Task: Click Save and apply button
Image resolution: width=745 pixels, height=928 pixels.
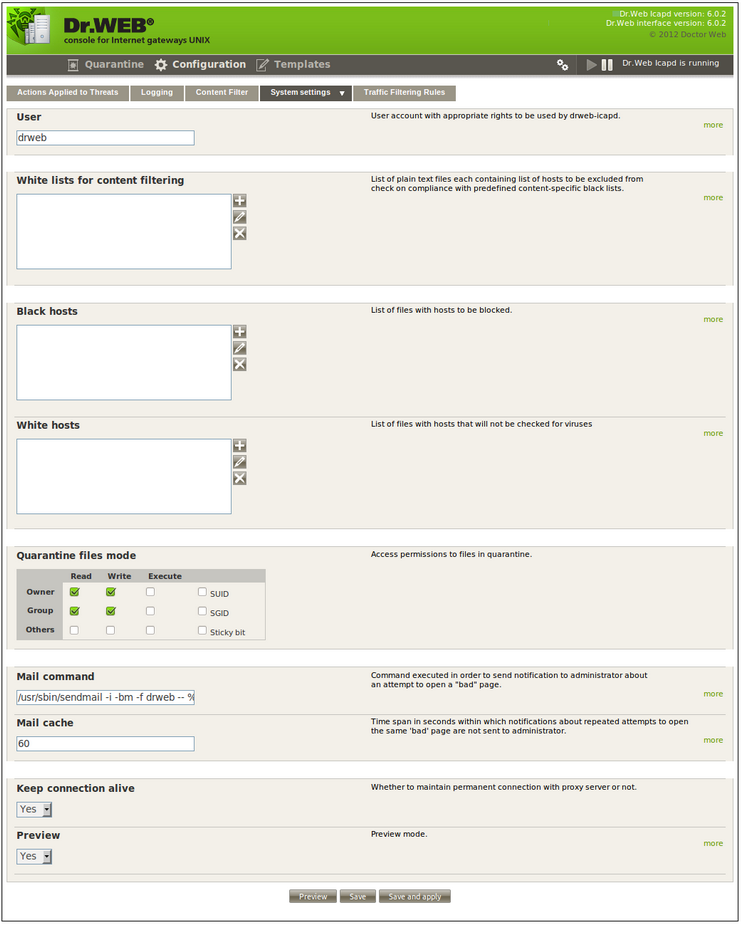Action: (x=415, y=897)
